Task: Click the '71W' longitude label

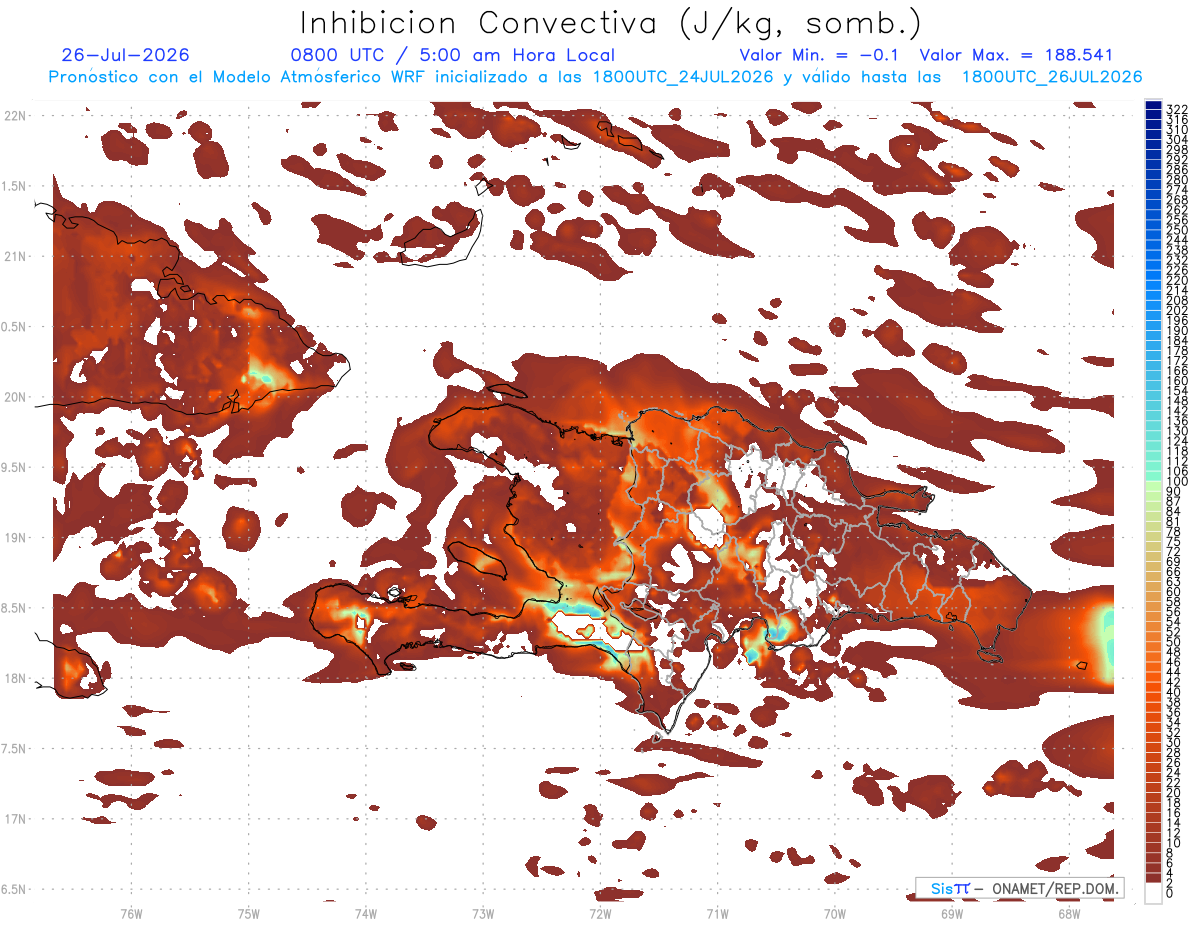Action: coord(717,913)
